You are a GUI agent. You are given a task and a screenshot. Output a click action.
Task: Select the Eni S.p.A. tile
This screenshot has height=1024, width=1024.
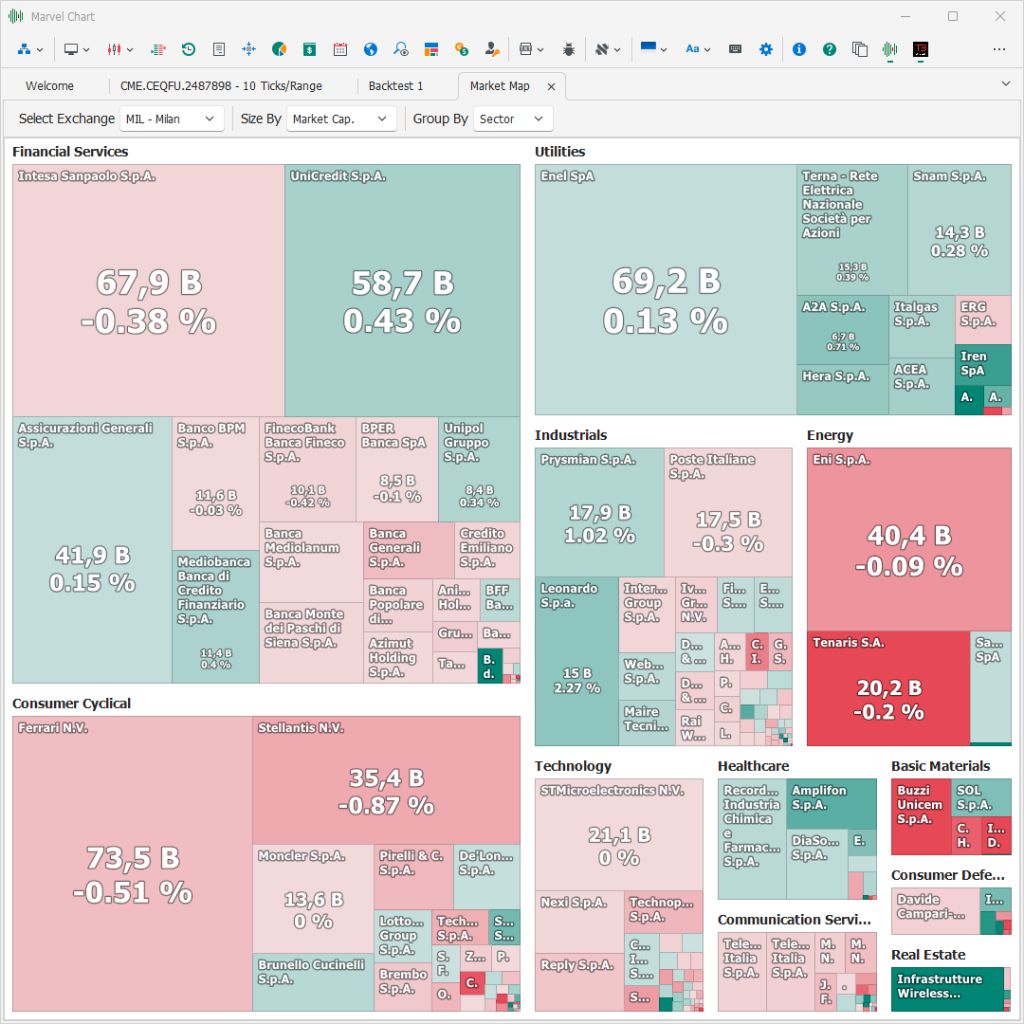point(908,539)
